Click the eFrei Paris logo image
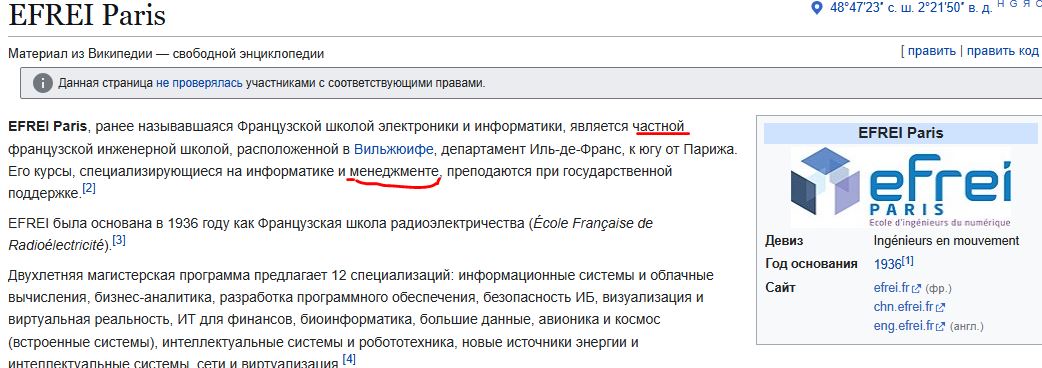This screenshot has width=1042, height=368. (900, 187)
